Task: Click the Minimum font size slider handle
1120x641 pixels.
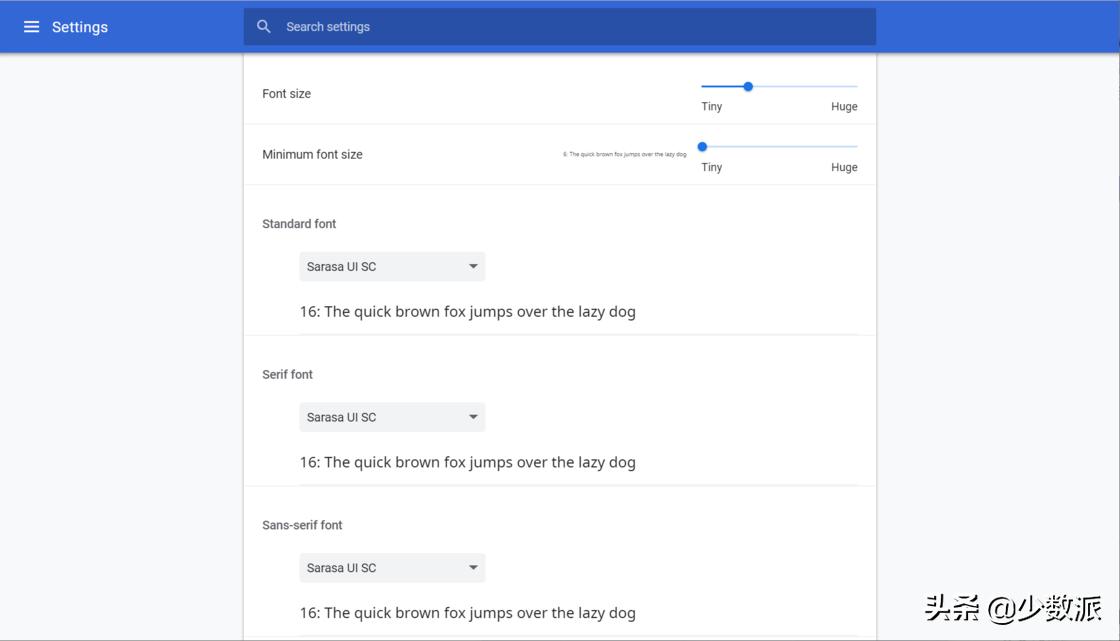Action: 702,147
